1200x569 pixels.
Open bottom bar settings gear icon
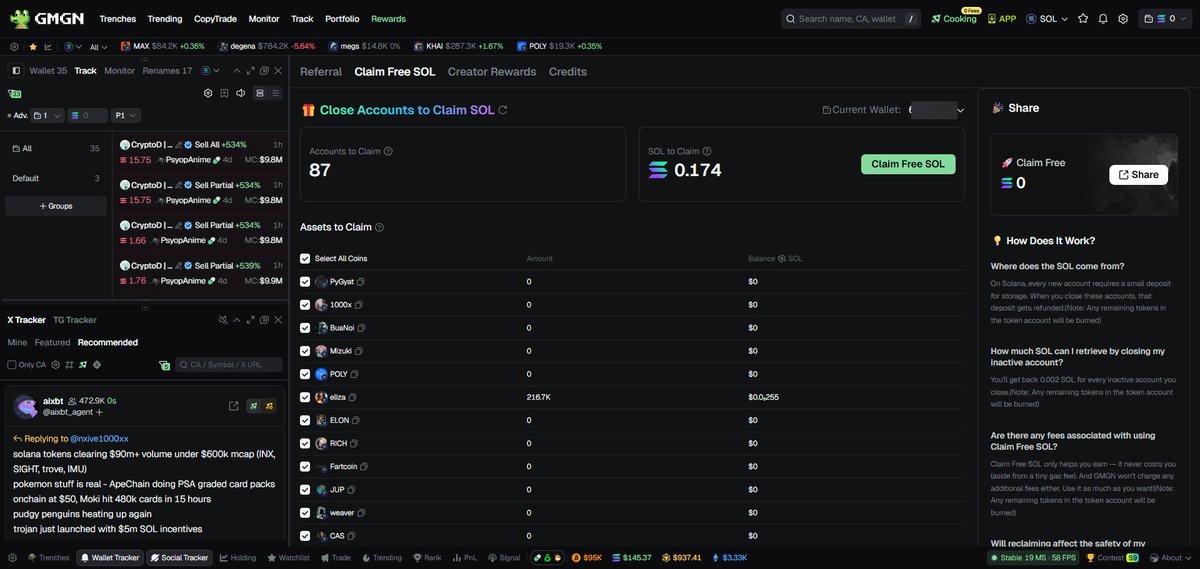tap(13, 557)
